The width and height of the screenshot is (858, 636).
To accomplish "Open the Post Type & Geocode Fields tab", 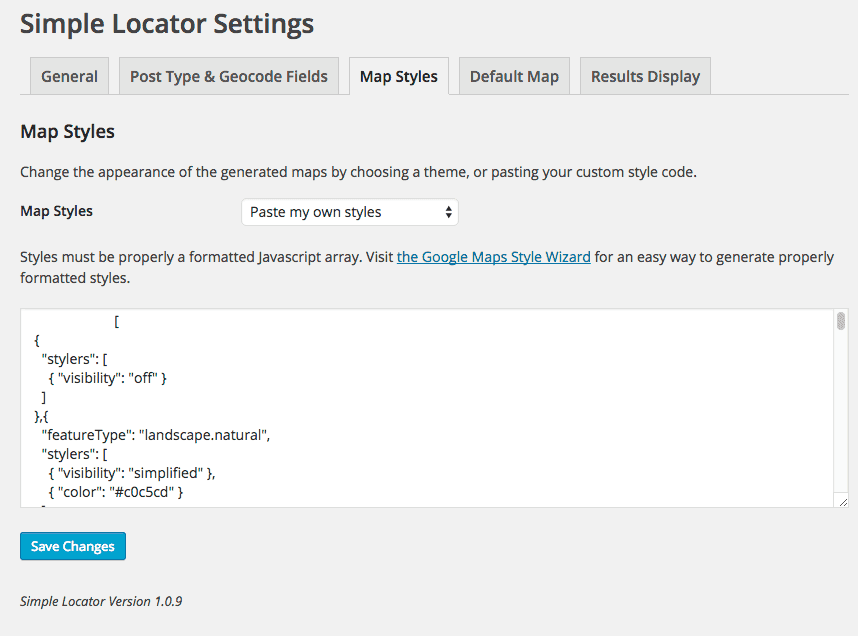I will pos(229,76).
